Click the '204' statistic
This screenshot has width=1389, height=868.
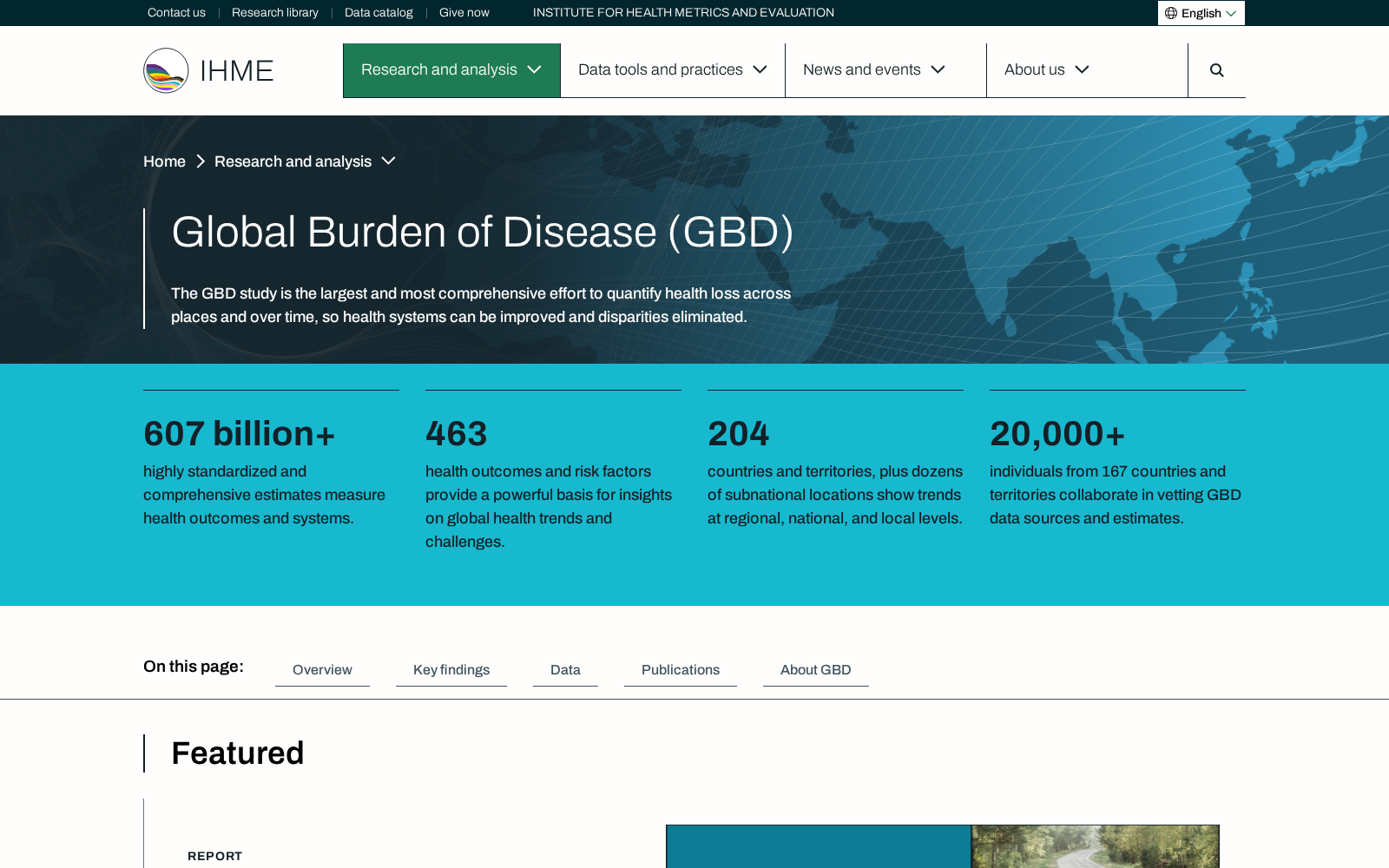click(739, 434)
